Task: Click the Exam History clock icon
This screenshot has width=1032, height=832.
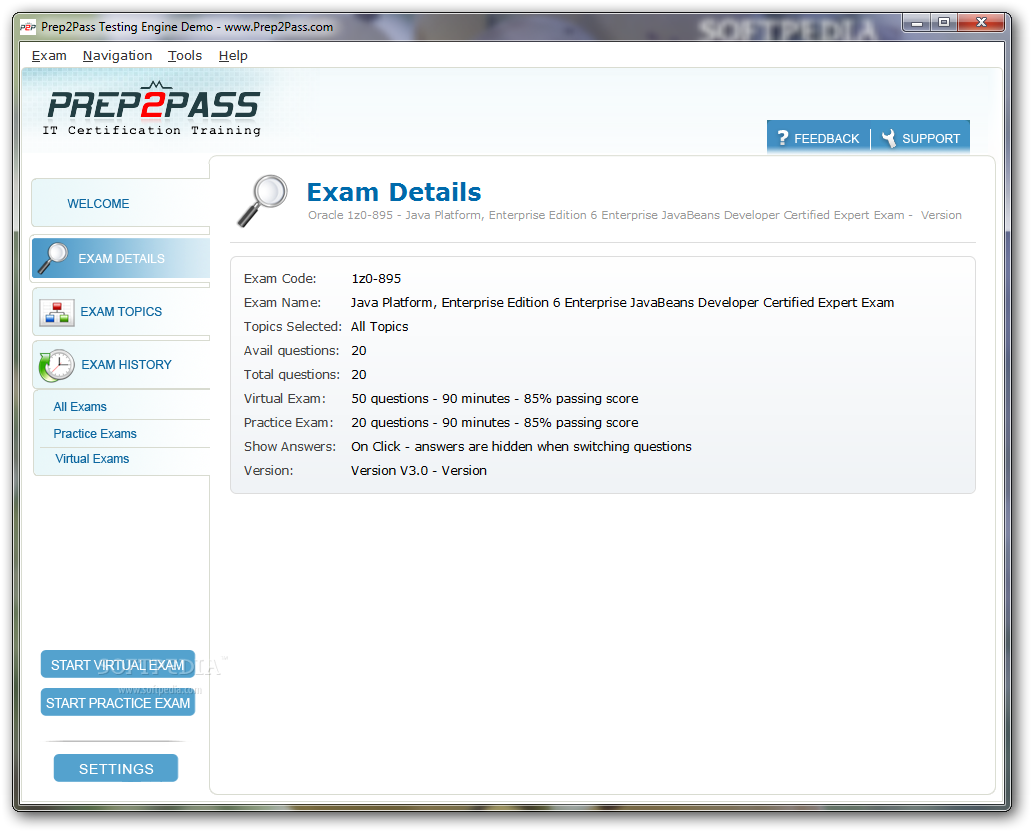Action: 57,365
